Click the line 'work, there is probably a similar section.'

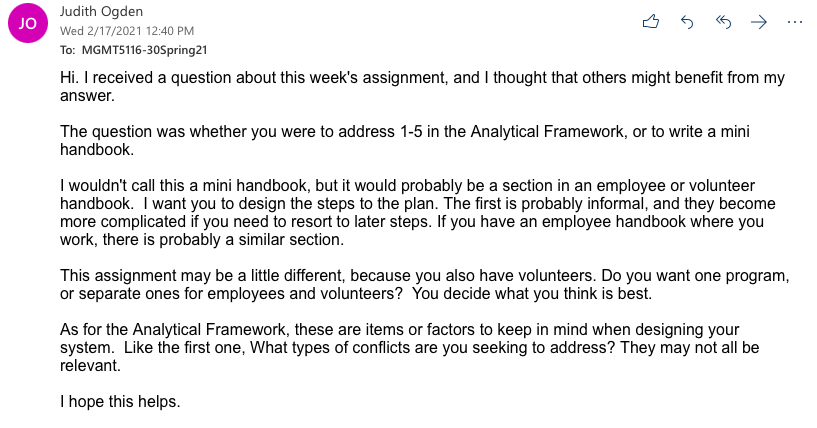(x=202, y=240)
